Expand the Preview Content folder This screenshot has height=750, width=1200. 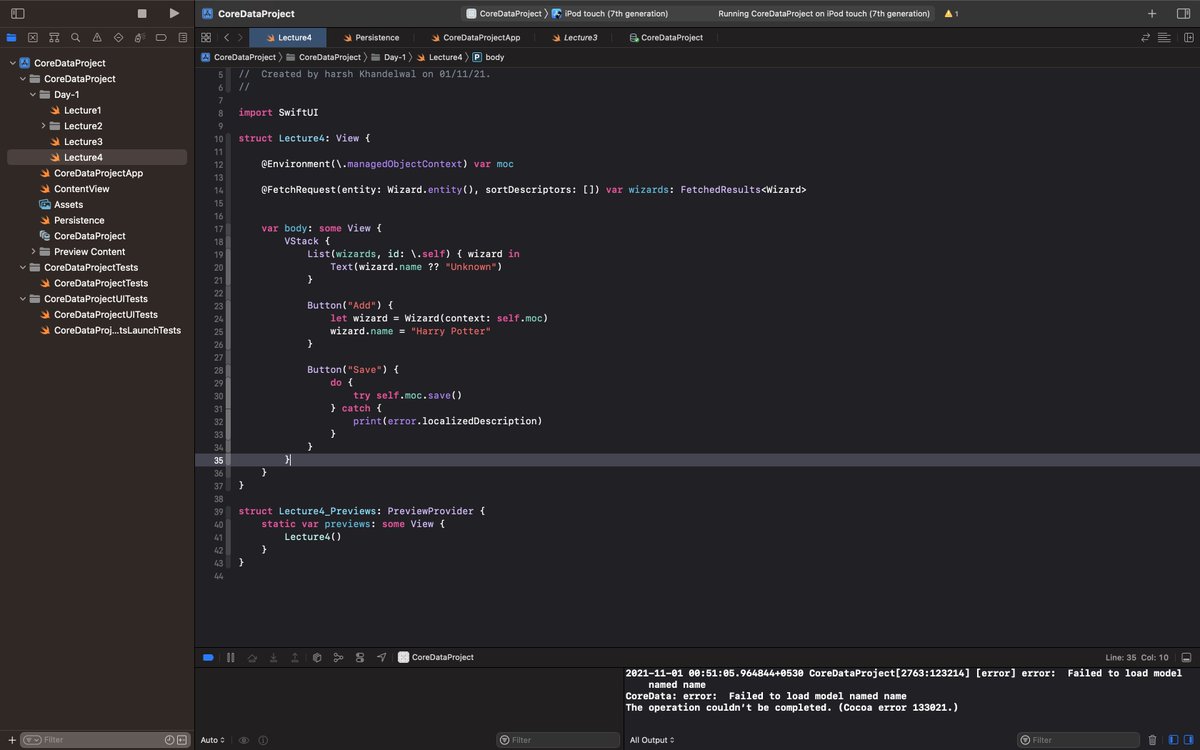[33, 252]
